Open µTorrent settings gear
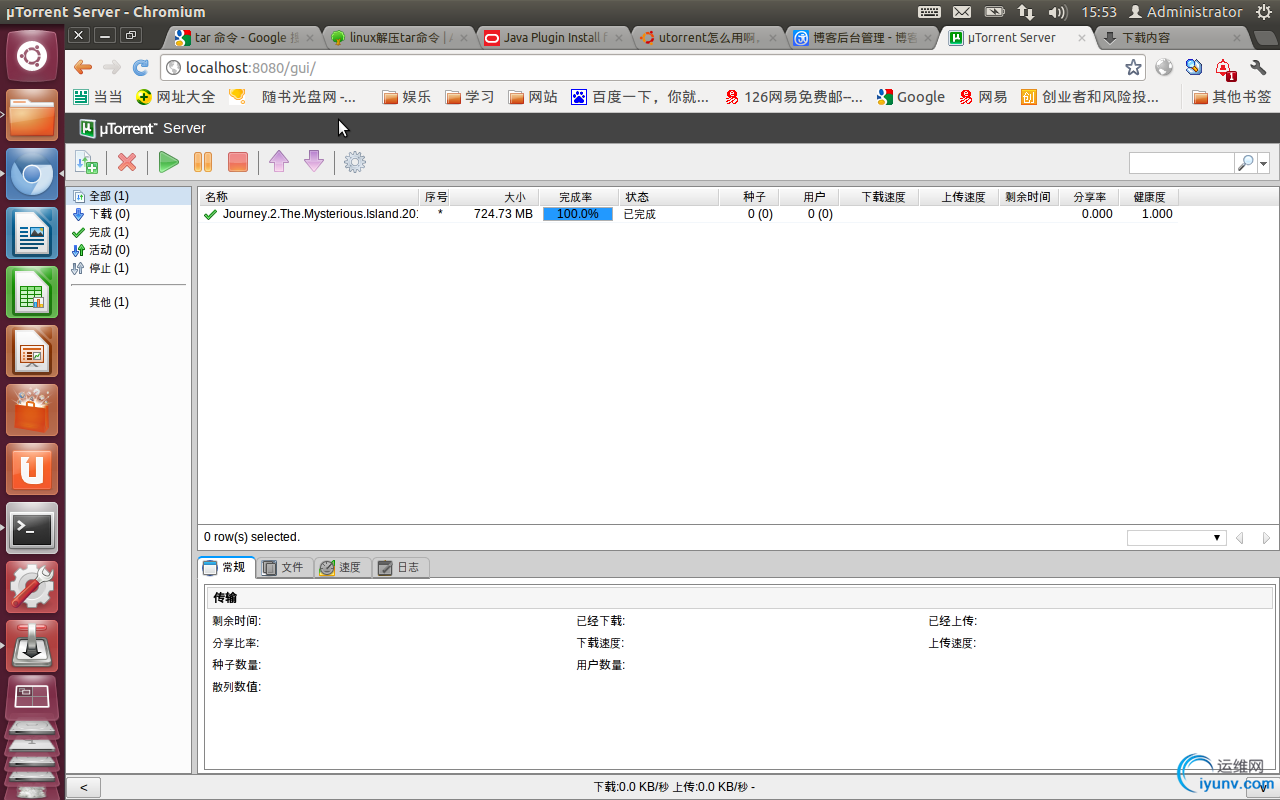 (355, 162)
